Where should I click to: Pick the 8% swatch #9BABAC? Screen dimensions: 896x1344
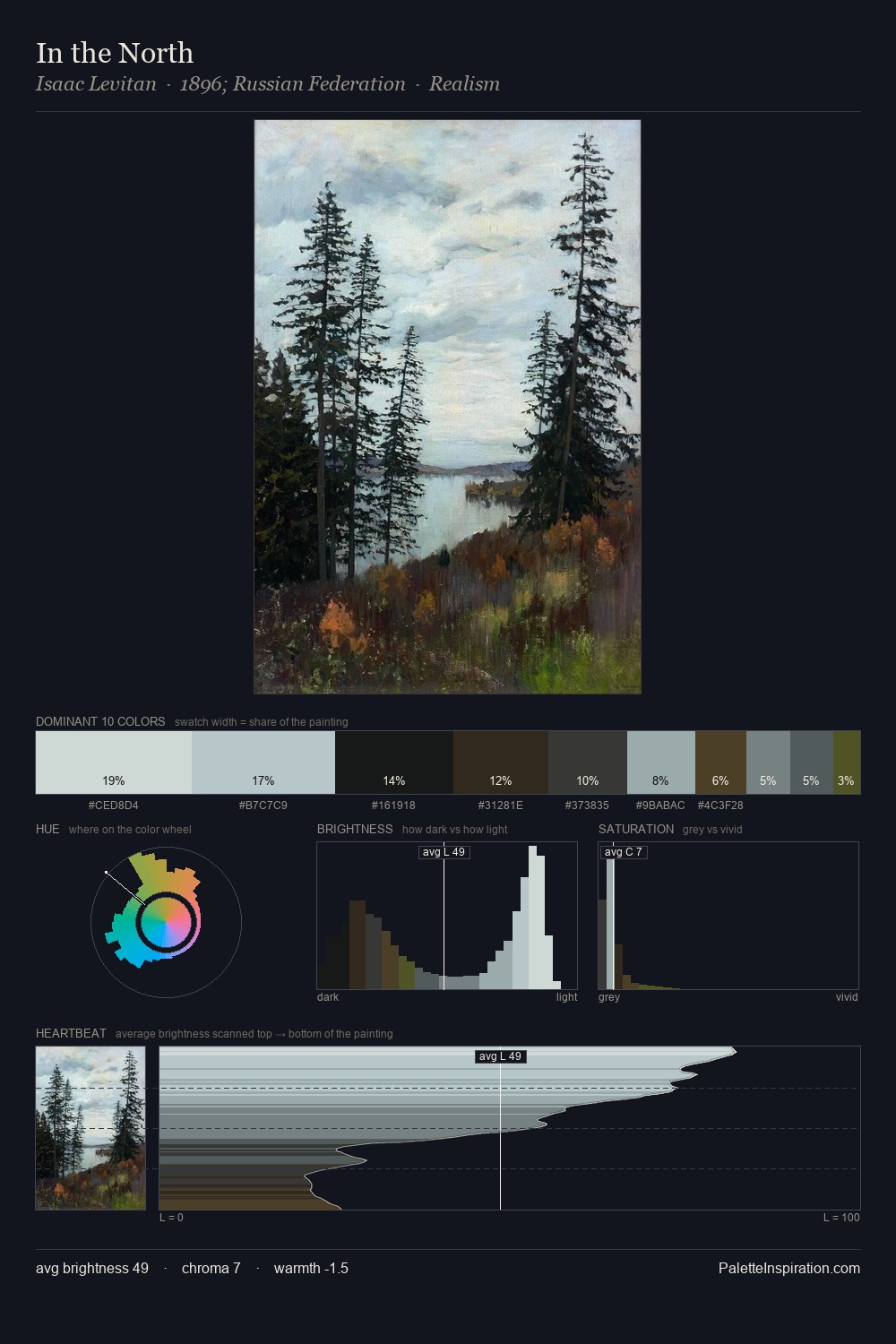point(661,762)
